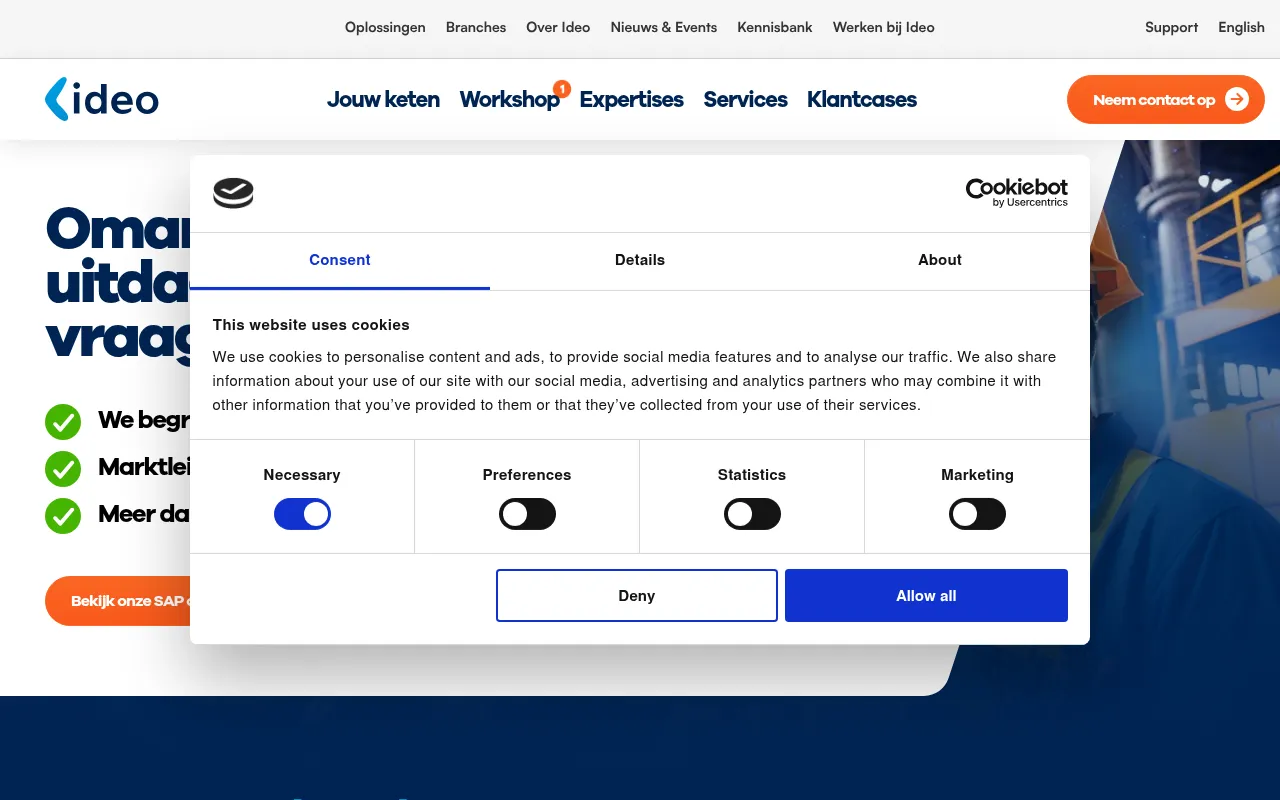Open the Kennisbank link

tap(775, 27)
